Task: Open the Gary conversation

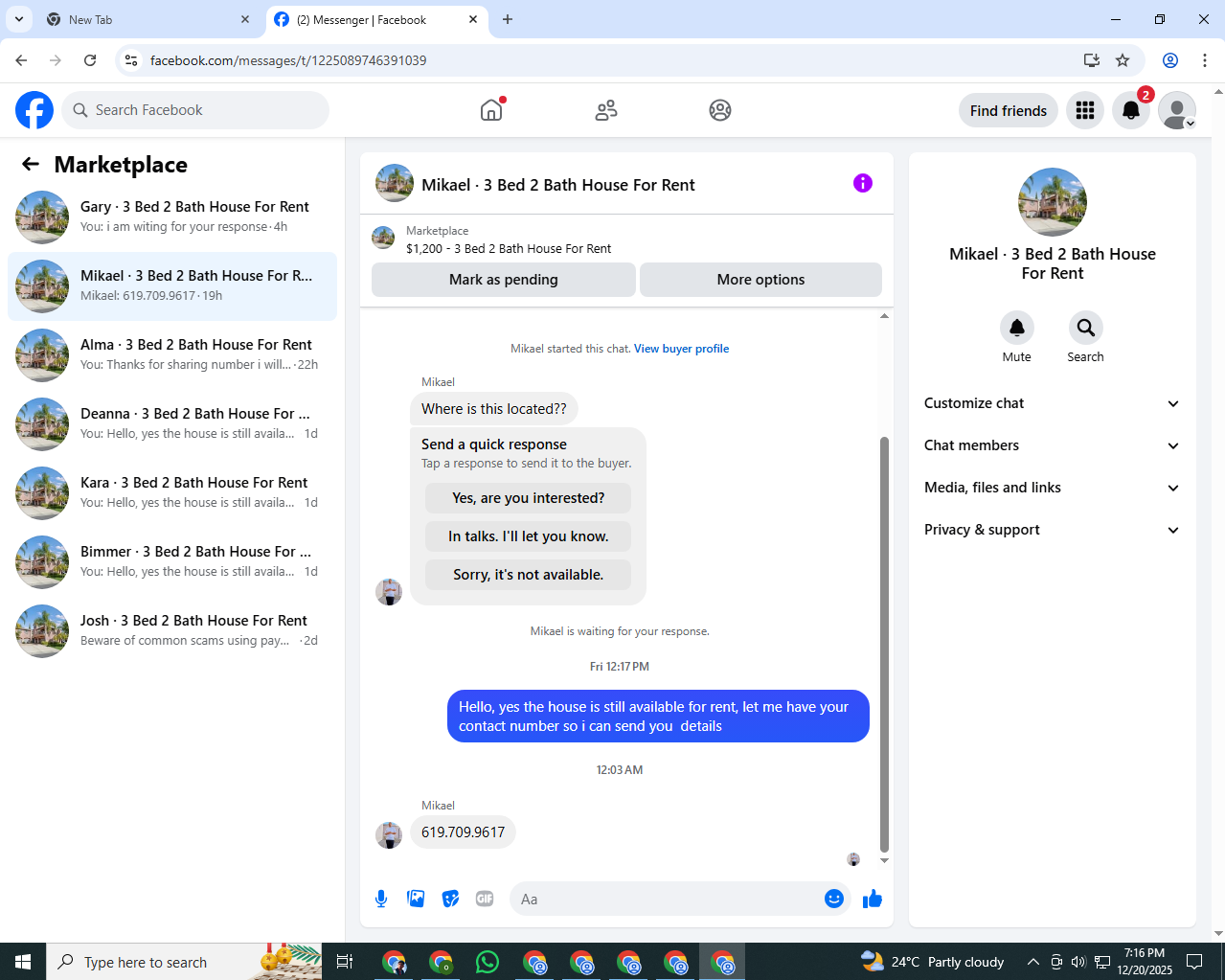Action: tap(172, 217)
